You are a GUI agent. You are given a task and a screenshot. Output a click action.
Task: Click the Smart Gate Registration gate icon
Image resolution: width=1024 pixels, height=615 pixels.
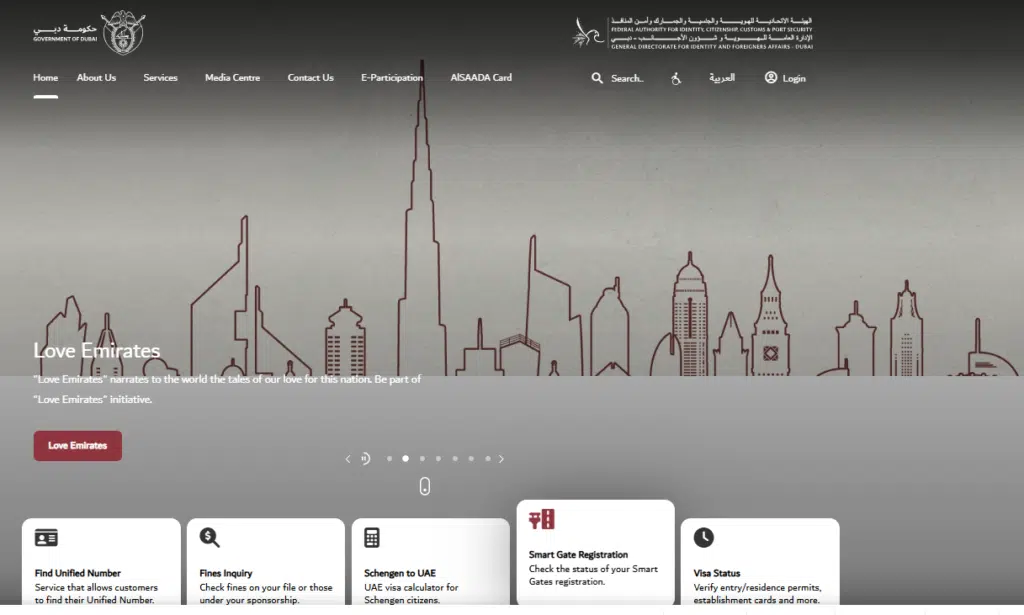542,521
